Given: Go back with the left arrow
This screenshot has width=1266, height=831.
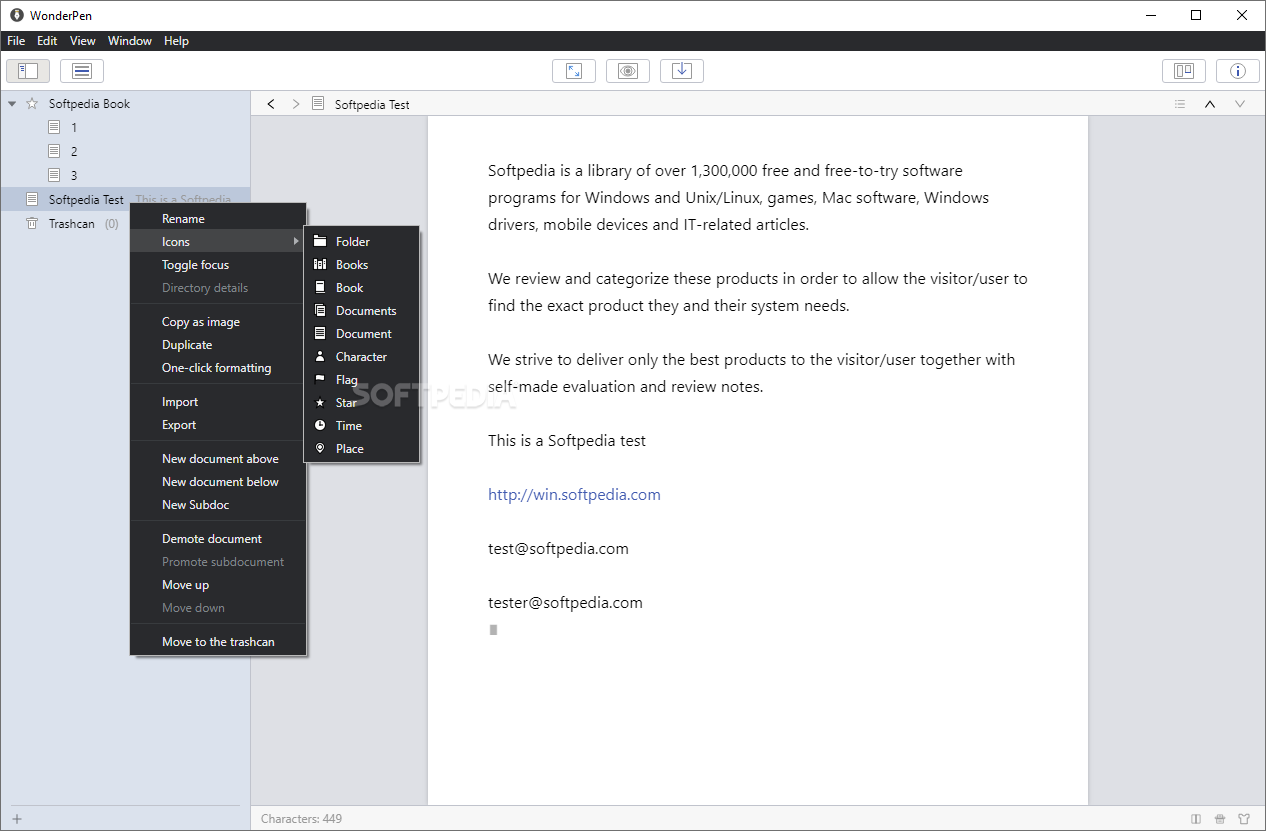Looking at the screenshot, I should tap(271, 104).
